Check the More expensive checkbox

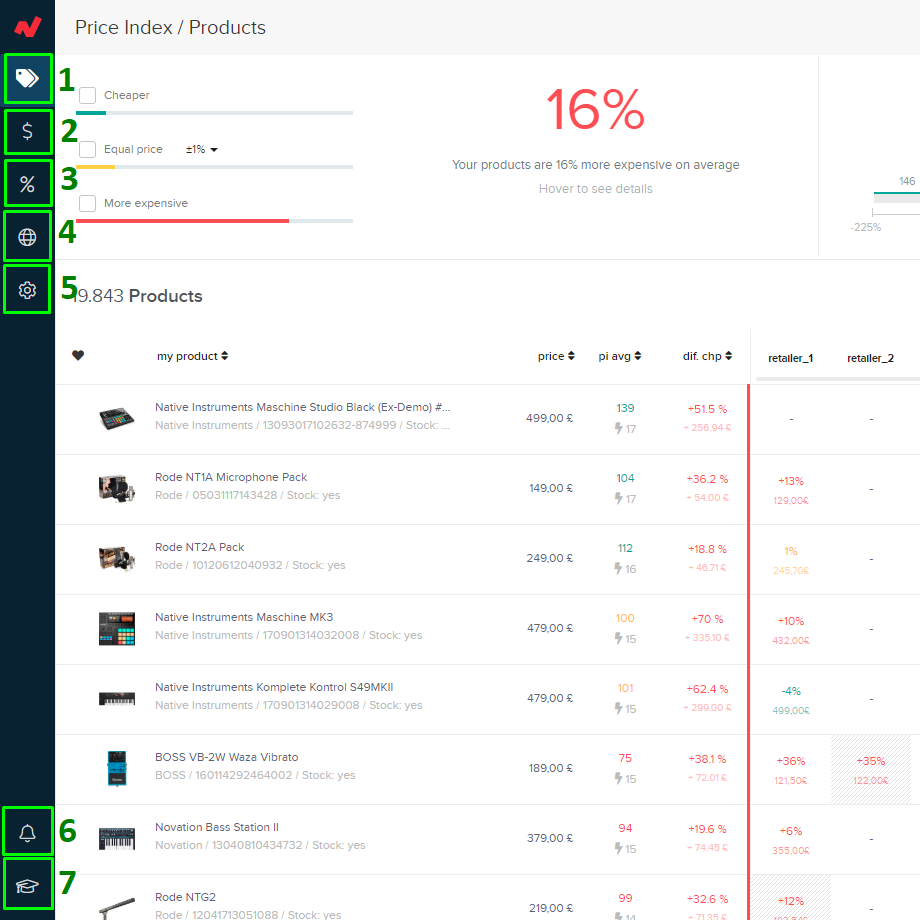click(87, 203)
